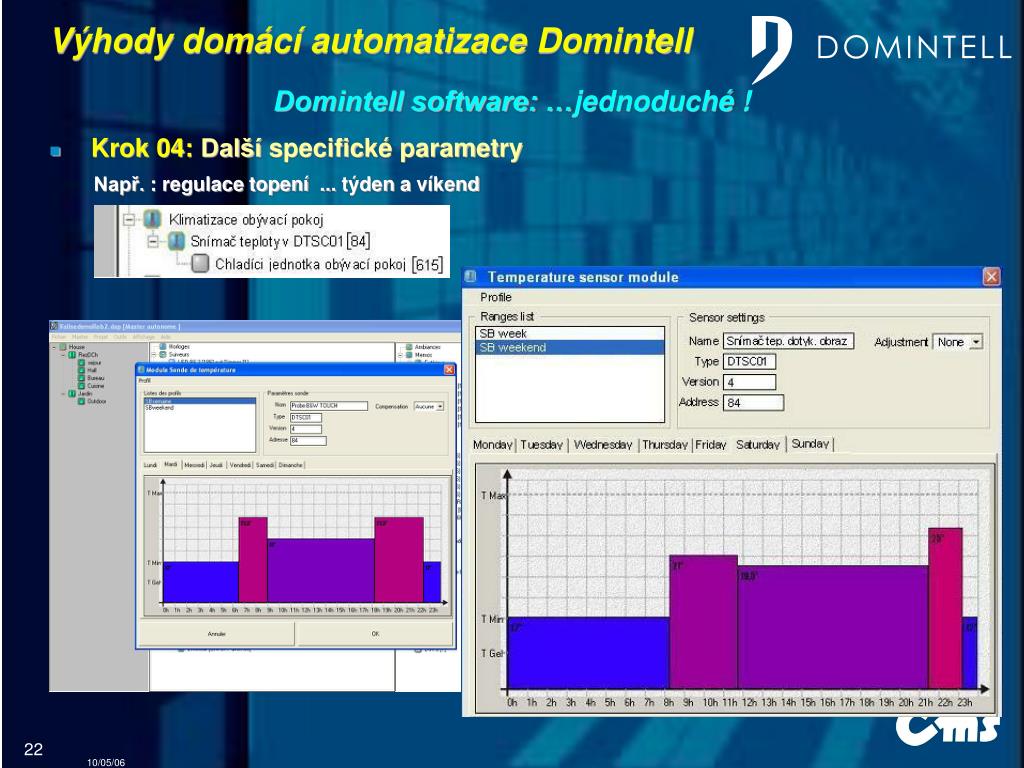The height and width of the screenshot is (768, 1024).
Task: Open the Adjustment None dropdown
Action: (976, 342)
